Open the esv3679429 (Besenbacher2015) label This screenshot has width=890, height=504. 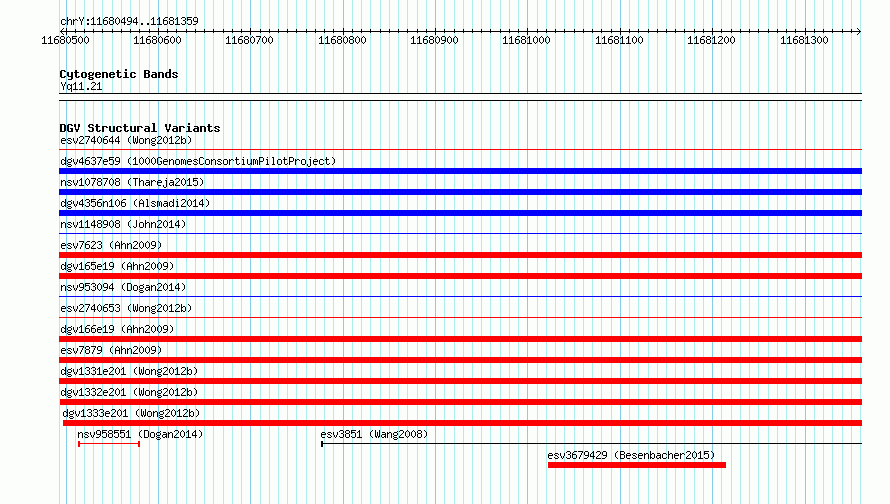point(631,455)
